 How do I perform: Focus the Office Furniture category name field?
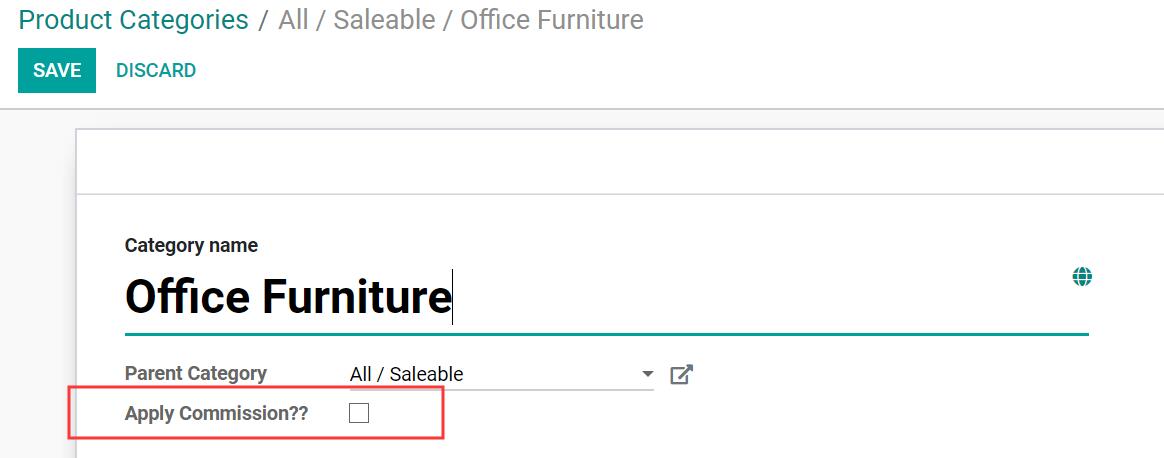pyautogui.click(x=606, y=297)
